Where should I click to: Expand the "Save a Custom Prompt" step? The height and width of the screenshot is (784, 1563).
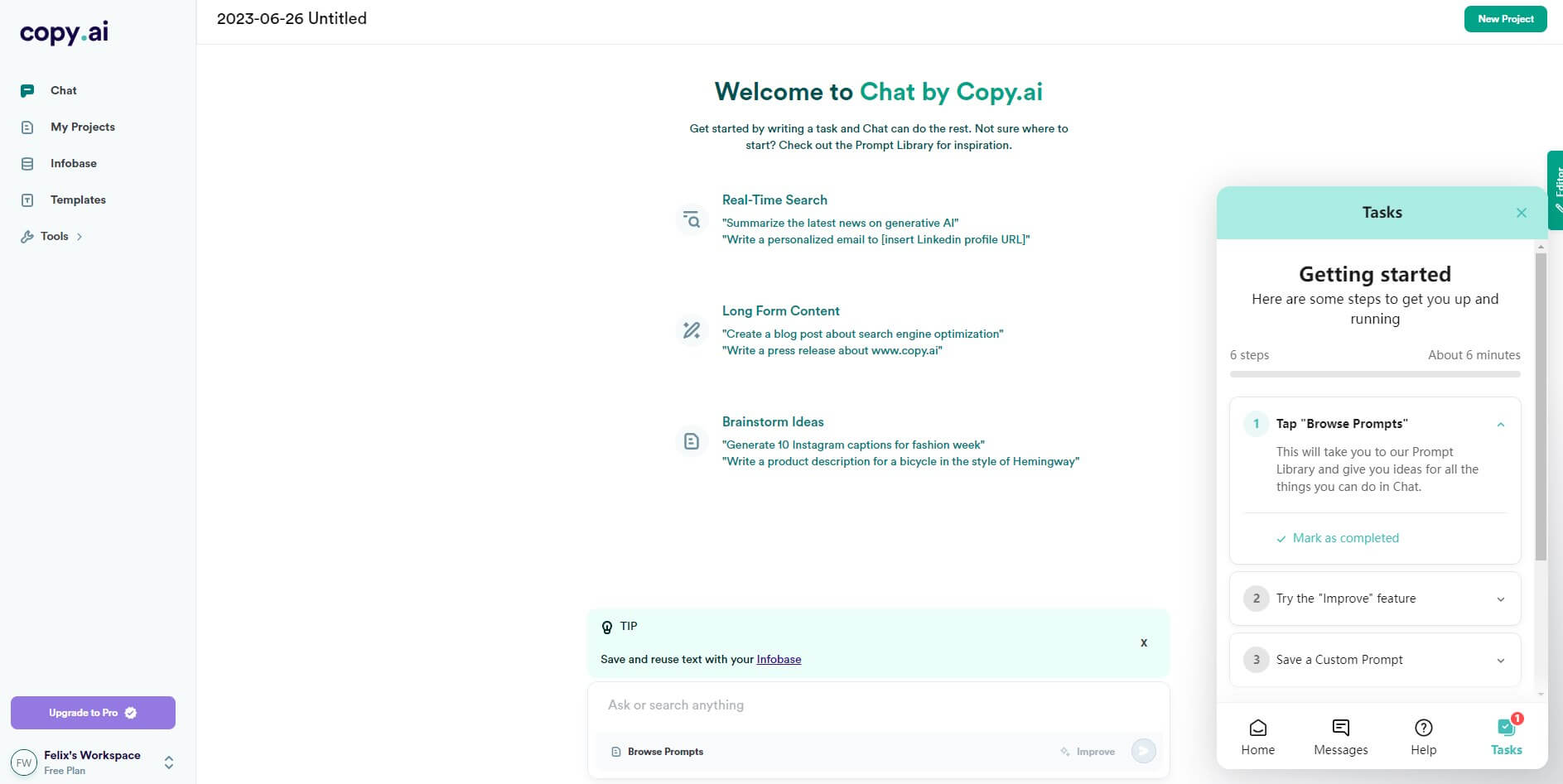pyautogui.click(x=1375, y=660)
